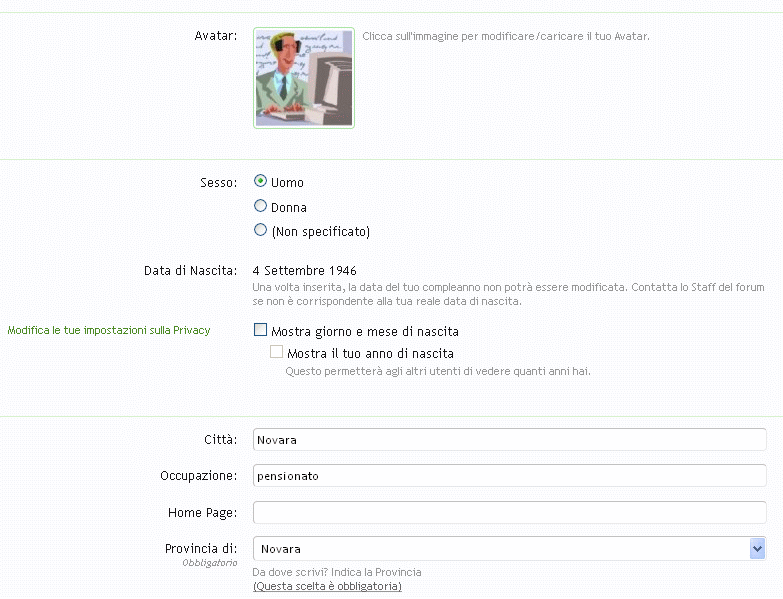
Task: Click the avatar image to change it
Action: click(304, 78)
